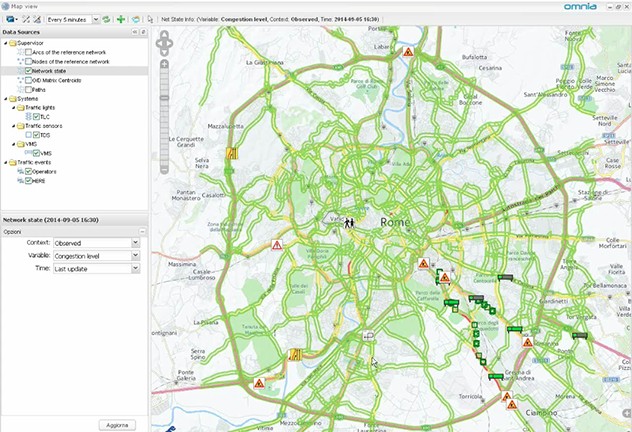Image resolution: width=632 pixels, height=432 pixels.
Task: Click the Rome city label on map
Action: point(395,222)
